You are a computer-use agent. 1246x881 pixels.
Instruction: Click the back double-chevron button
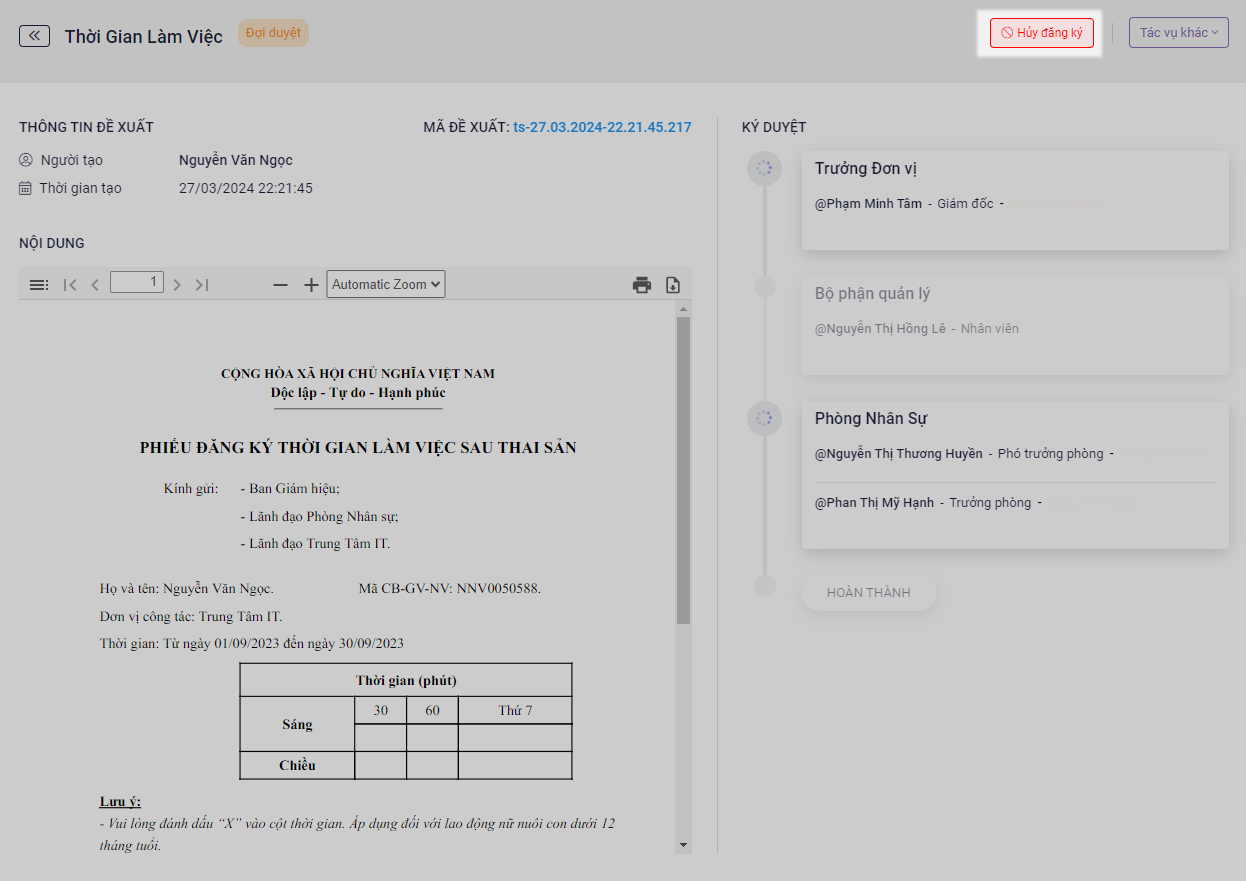point(34,36)
